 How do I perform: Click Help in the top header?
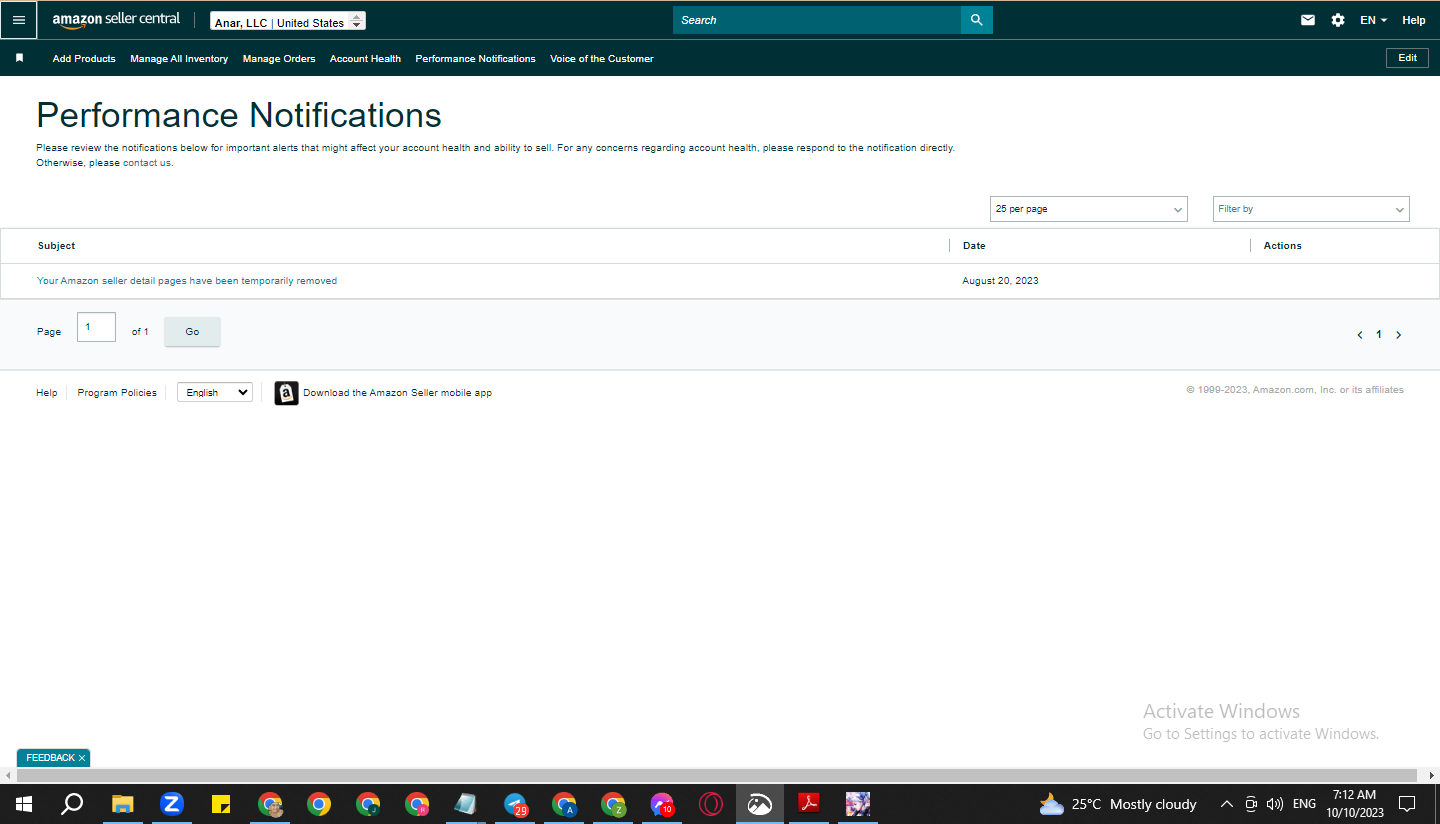(x=1414, y=20)
